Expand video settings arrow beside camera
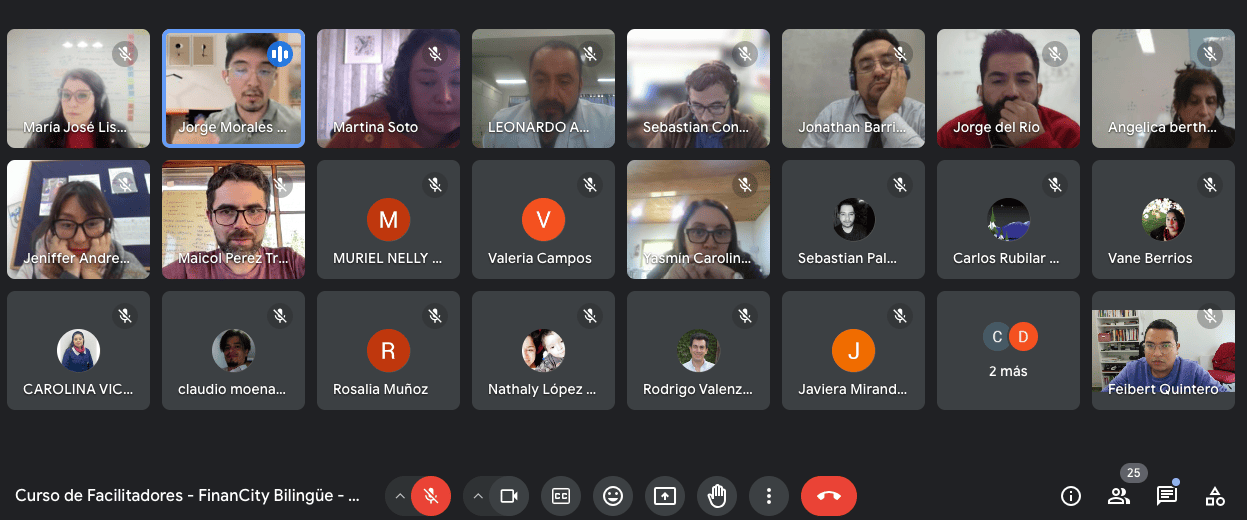The width and height of the screenshot is (1247, 520). [477, 495]
